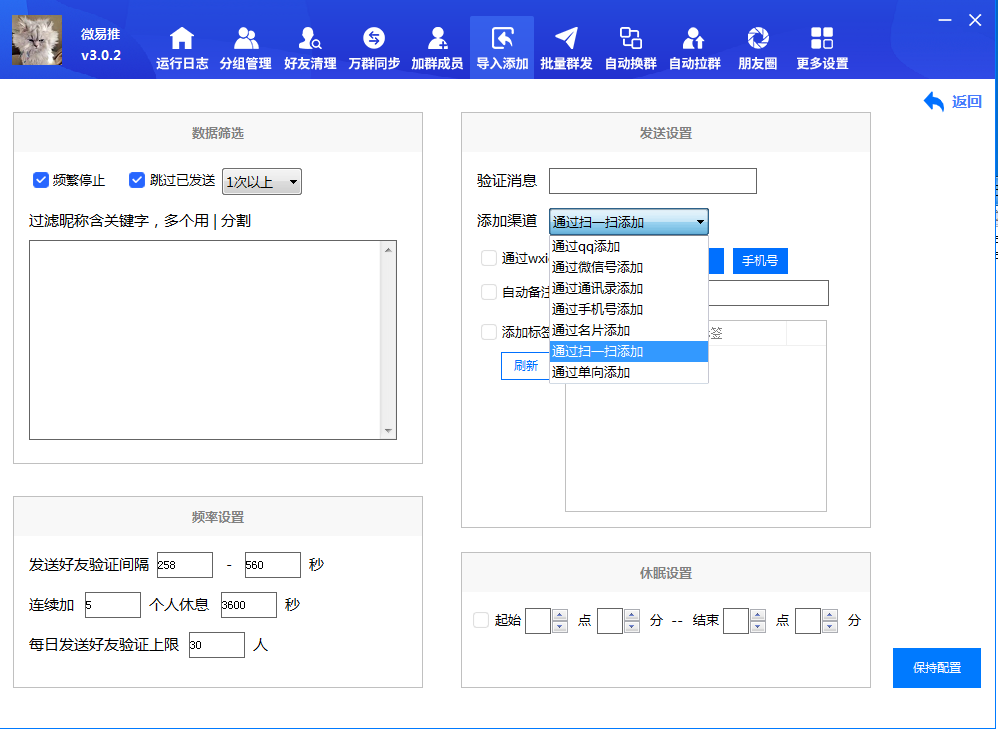Open 分组管理 group management

click(245, 45)
